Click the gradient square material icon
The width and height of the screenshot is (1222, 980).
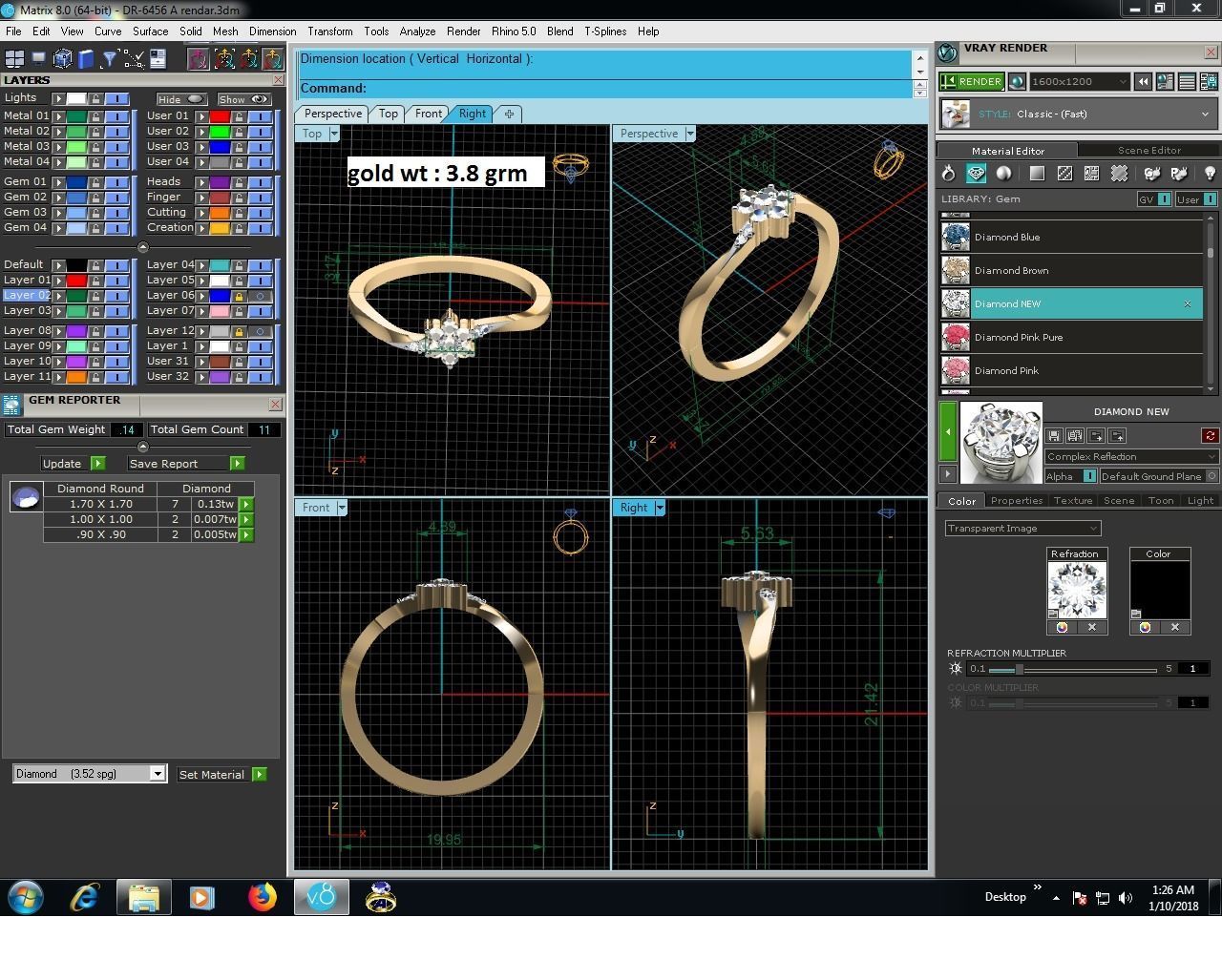pos(1037,173)
